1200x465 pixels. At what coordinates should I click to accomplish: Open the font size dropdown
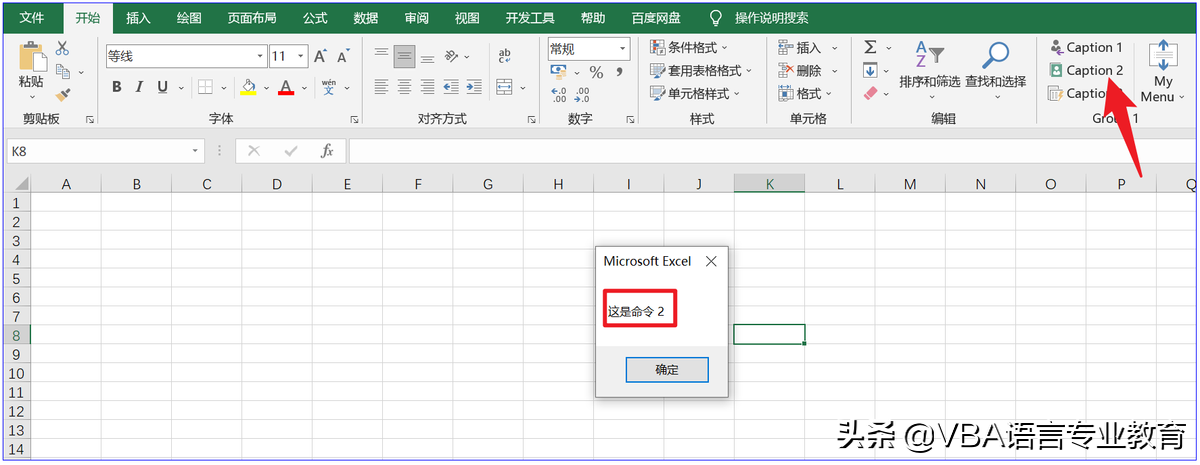click(x=301, y=57)
